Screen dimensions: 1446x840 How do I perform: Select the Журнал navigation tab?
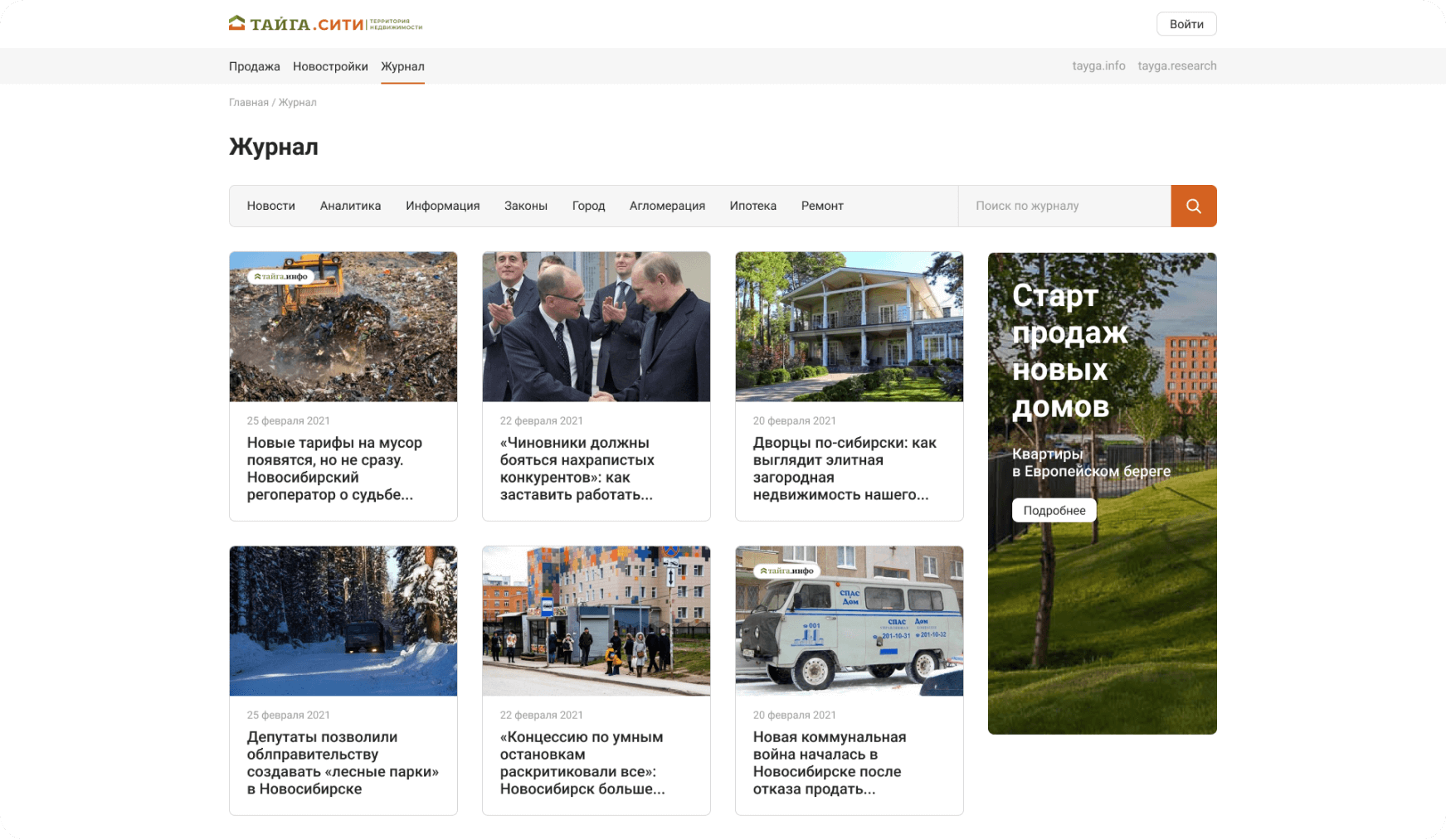(402, 66)
